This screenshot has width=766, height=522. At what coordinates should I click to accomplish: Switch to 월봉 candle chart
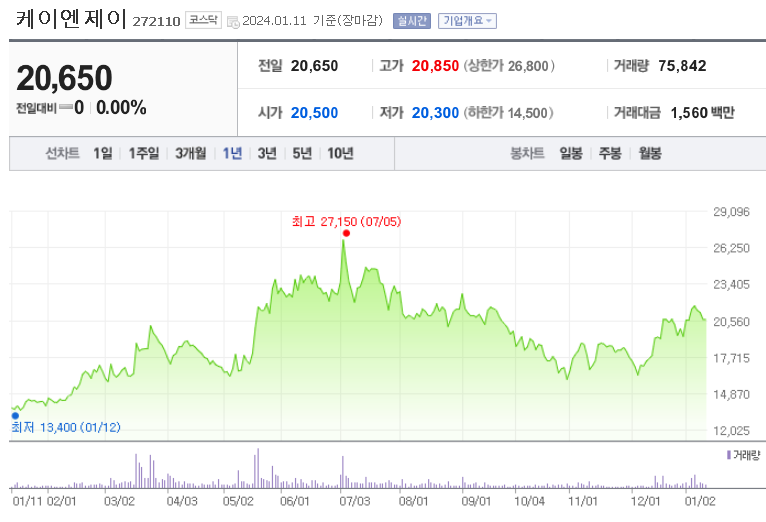pos(650,153)
